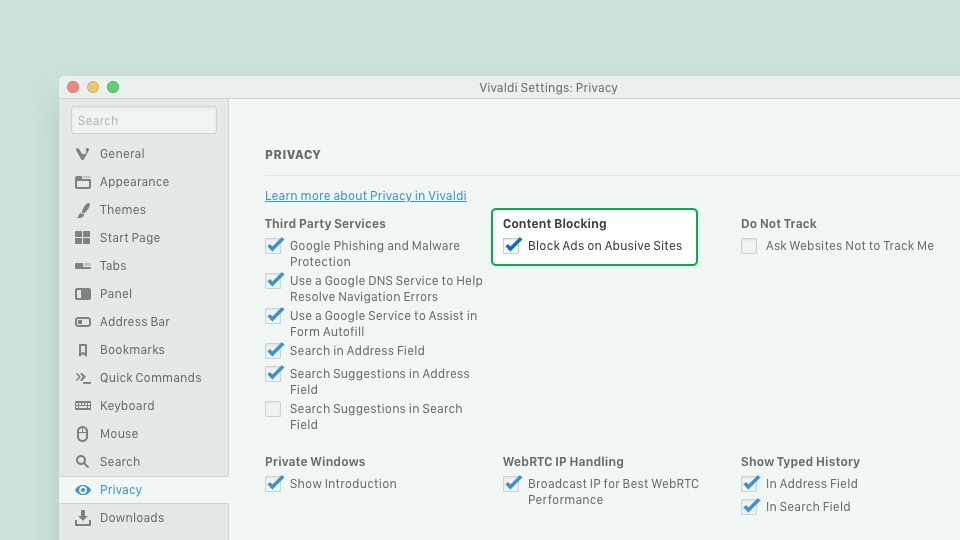Open the Tabs settings icon
Viewport: 960px width, 540px height.
pos(83,266)
